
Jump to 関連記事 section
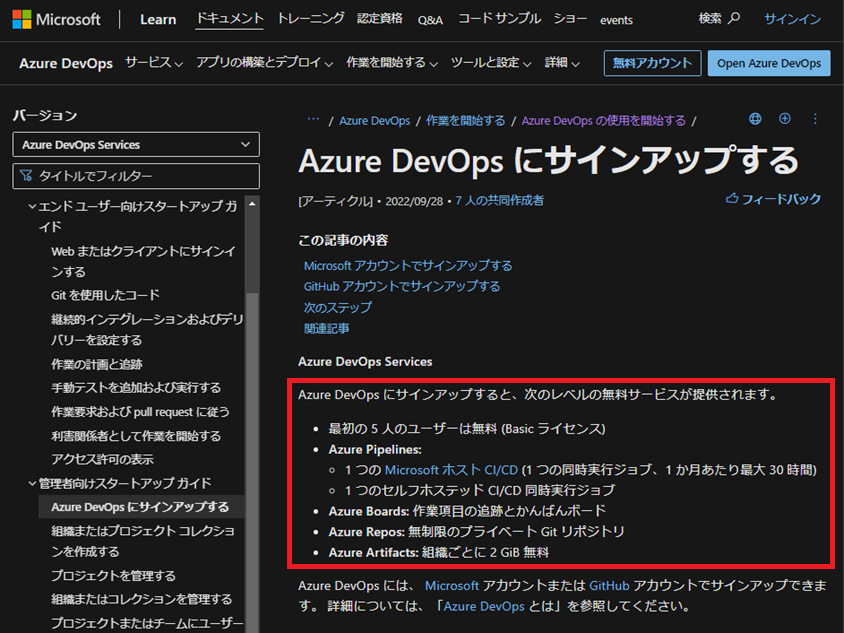click(x=326, y=328)
